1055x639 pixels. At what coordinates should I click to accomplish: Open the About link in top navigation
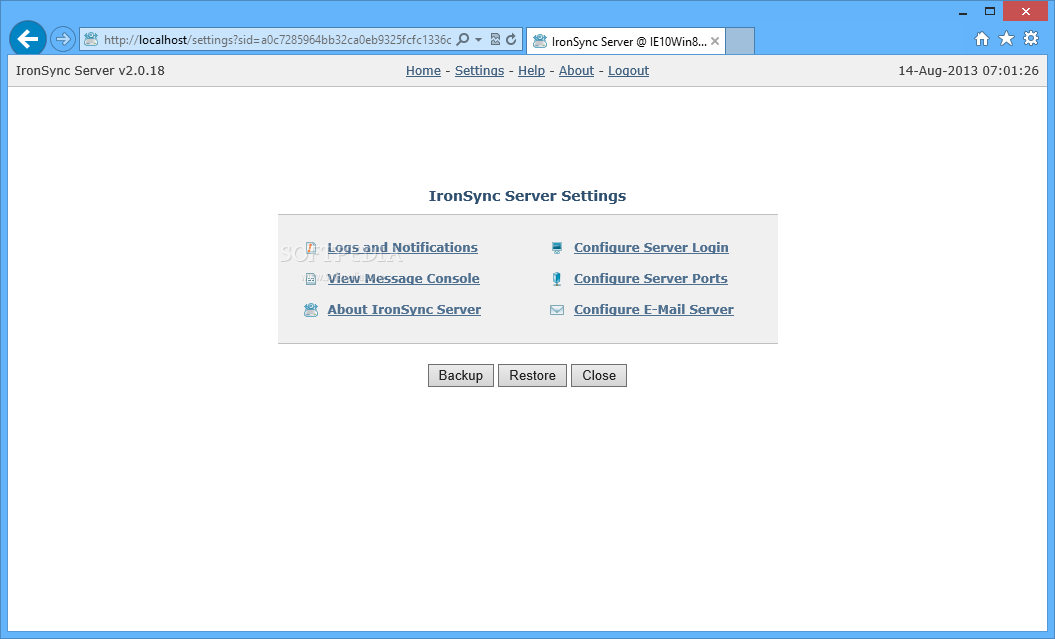[x=577, y=71]
